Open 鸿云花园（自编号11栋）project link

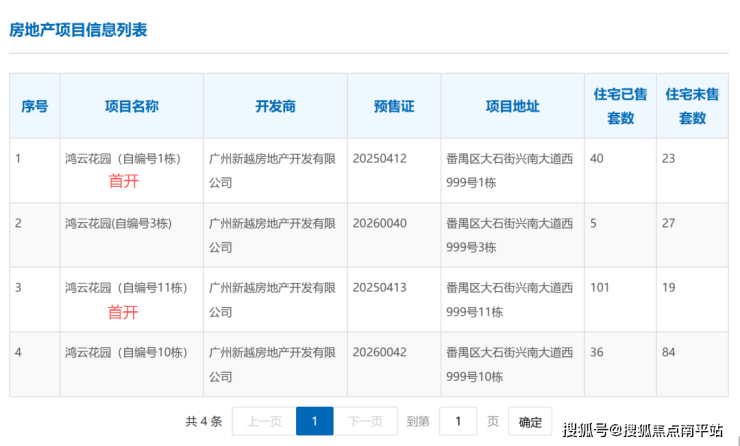click(126, 288)
